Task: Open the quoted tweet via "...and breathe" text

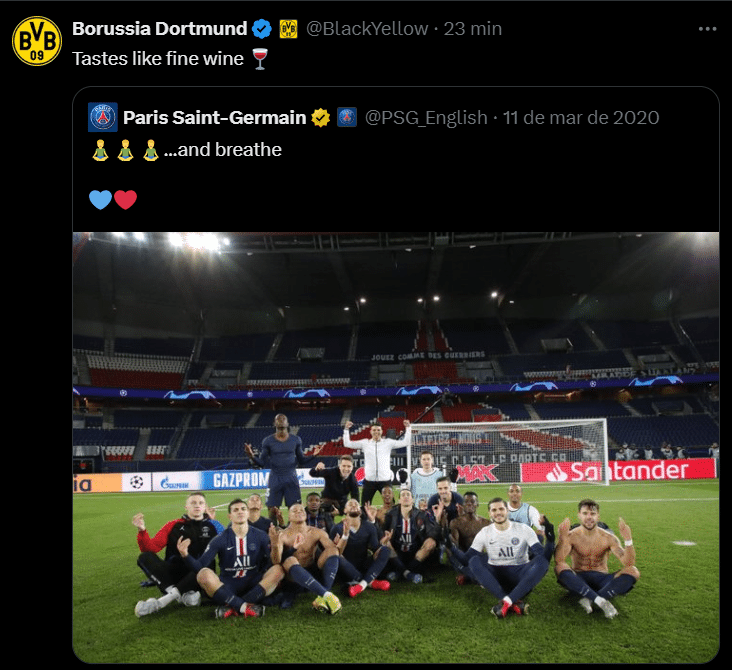Action: coord(223,150)
